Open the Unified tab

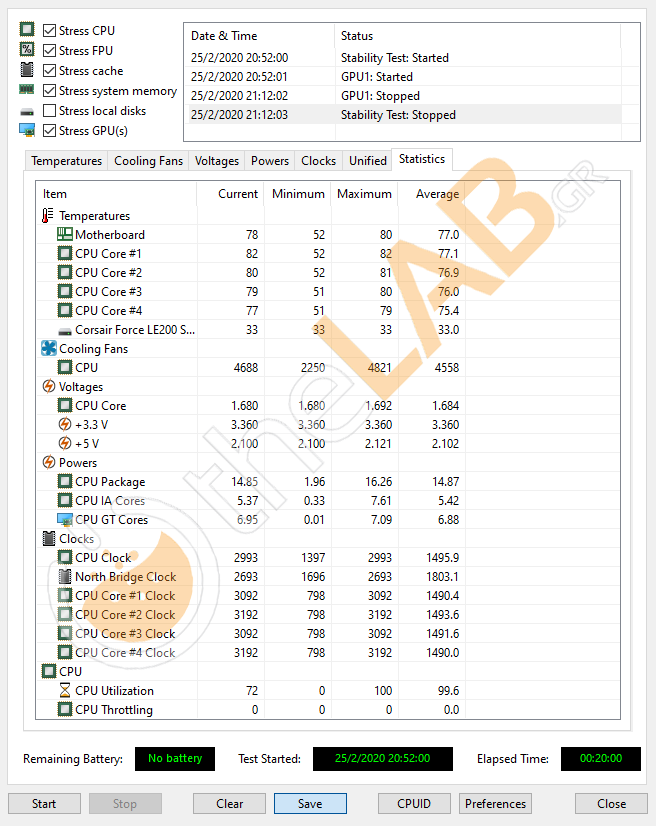[368, 161]
